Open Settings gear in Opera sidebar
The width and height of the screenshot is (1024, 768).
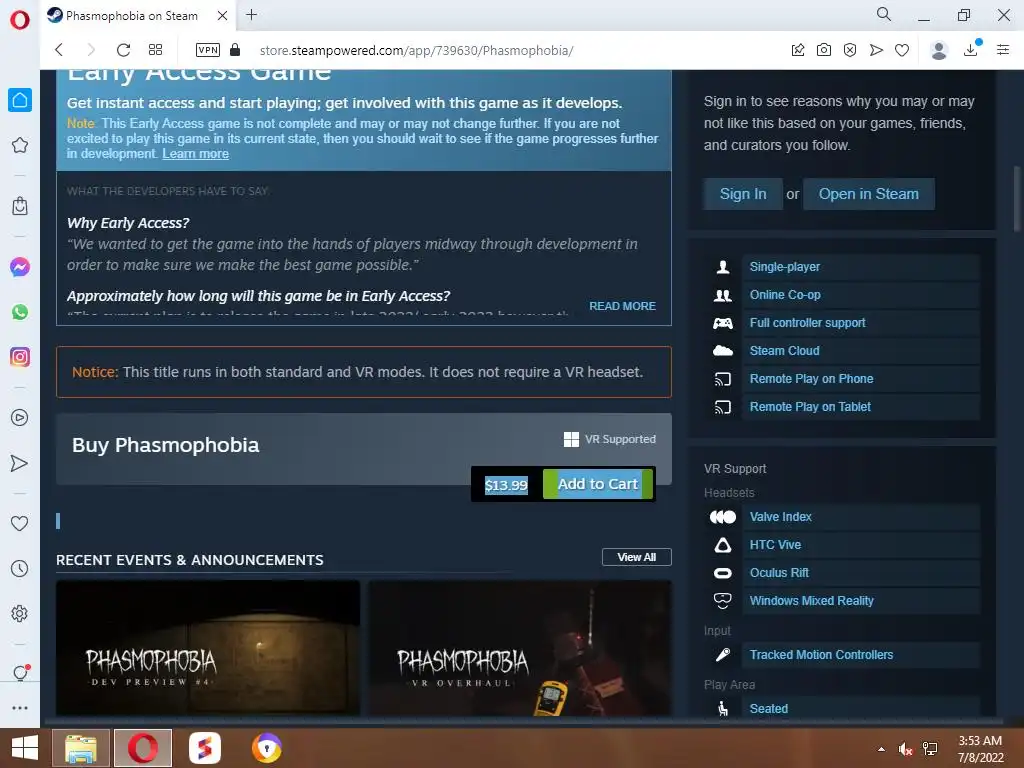20,613
